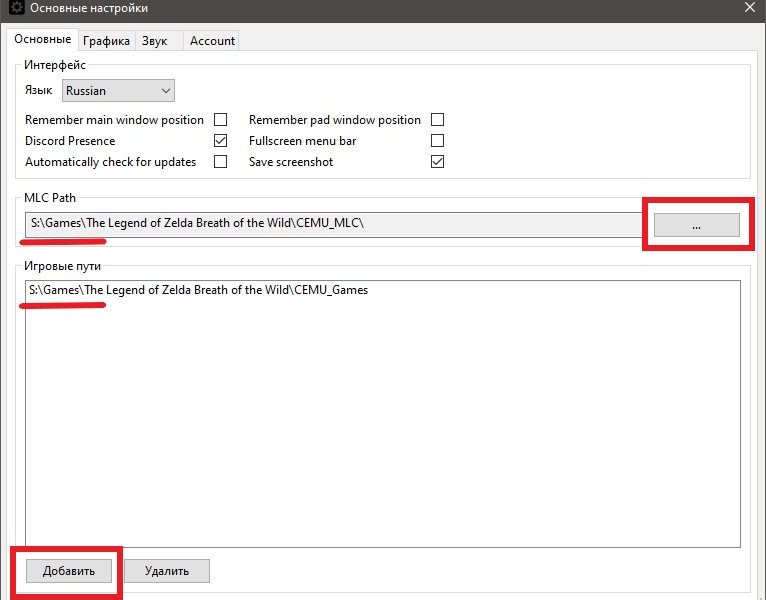Viewport: 766px width, 600px height.
Task: Expand the Язык language dropdown
Action: click(x=118, y=91)
